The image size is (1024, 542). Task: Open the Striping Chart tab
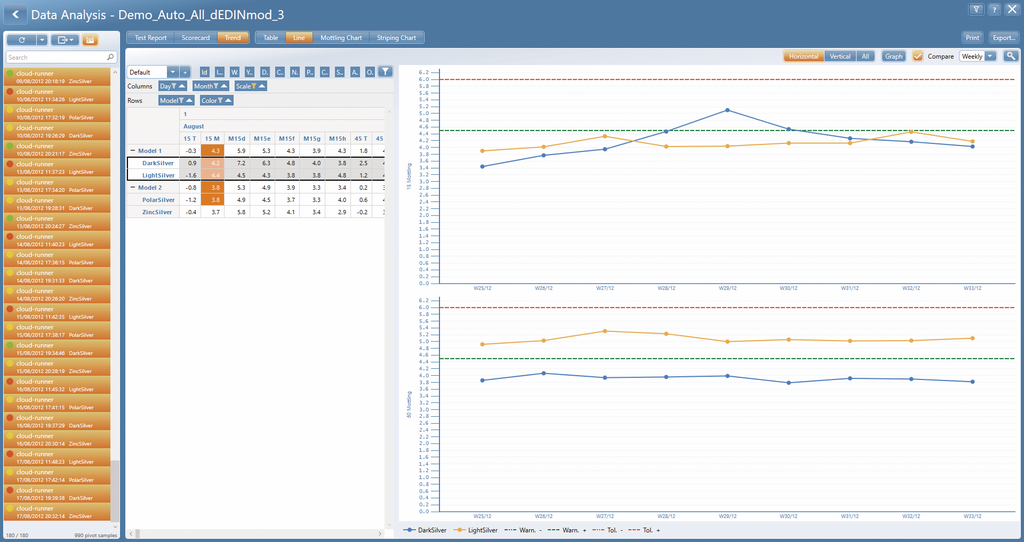(x=396, y=38)
